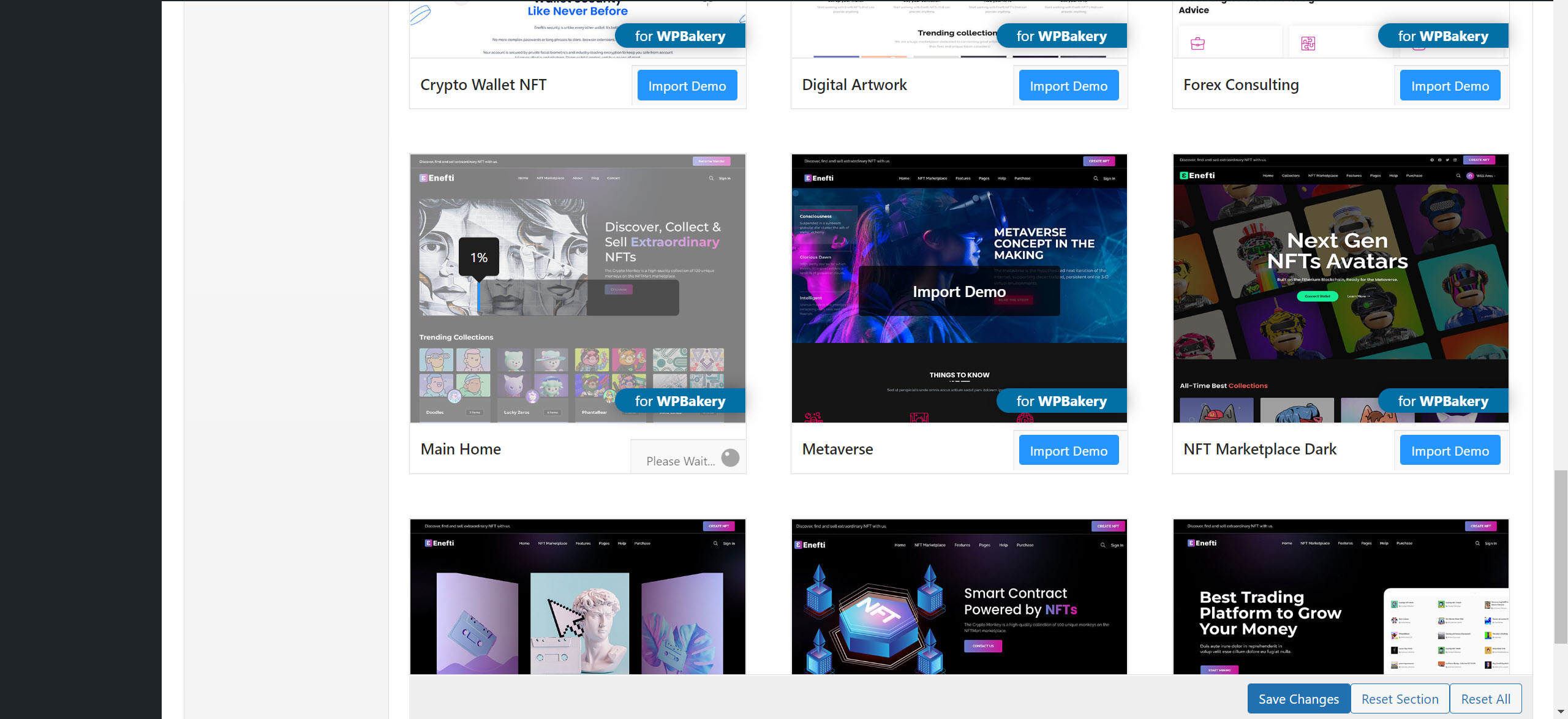This screenshot has width=1568, height=719.
Task: Click the 1% progress indicator on Main Home
Action: (479, 257)
